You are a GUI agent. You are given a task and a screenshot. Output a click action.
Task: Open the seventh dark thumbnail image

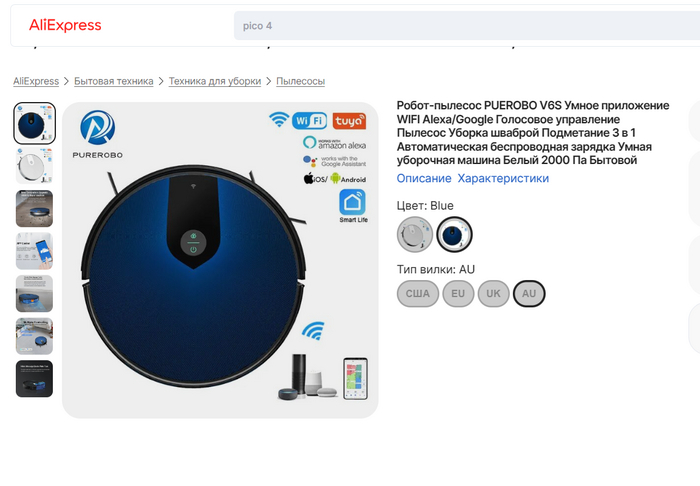34,379
